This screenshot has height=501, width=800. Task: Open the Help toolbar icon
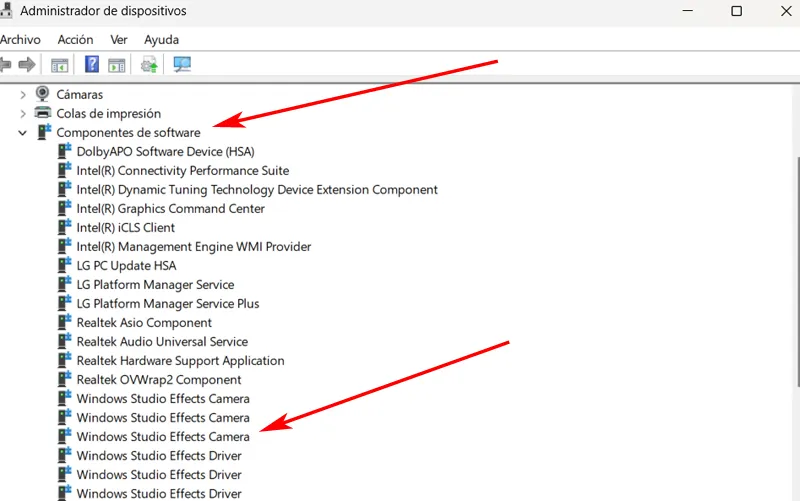pos(92,65)
